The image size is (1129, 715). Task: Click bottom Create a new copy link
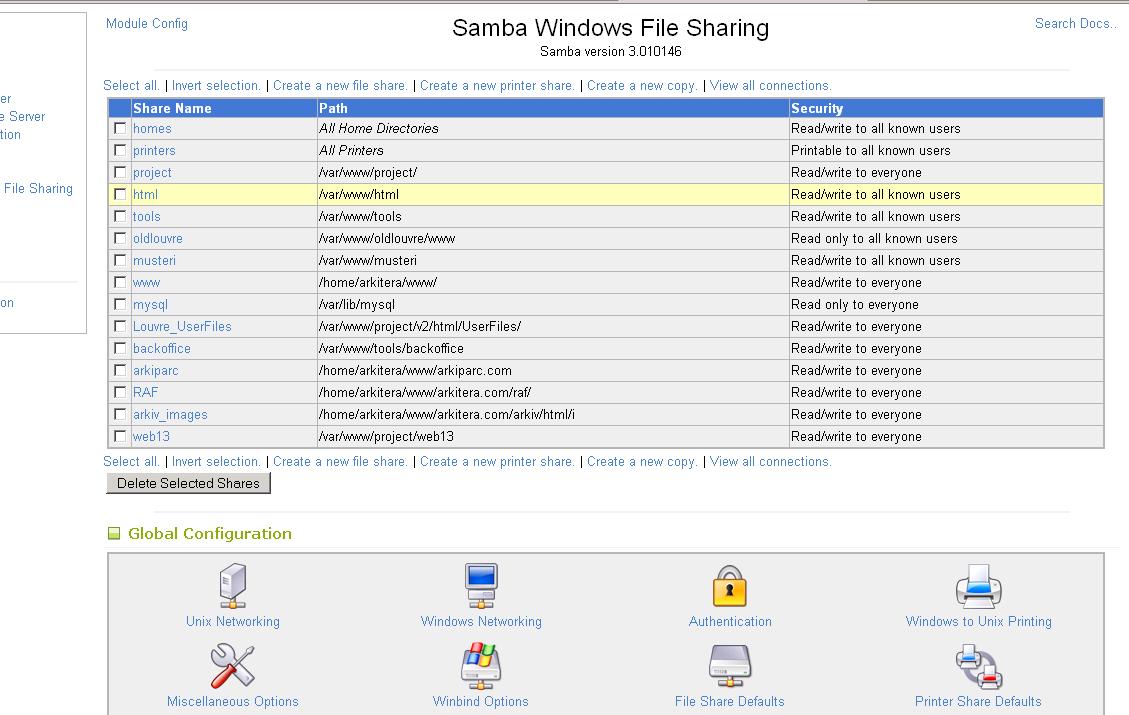coord(642,462)
